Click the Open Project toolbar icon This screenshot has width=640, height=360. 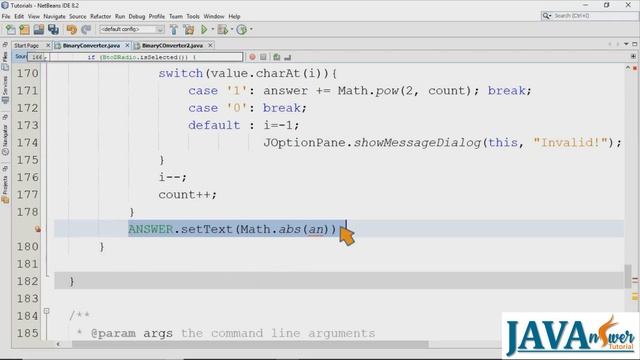(x=39, y=29)
